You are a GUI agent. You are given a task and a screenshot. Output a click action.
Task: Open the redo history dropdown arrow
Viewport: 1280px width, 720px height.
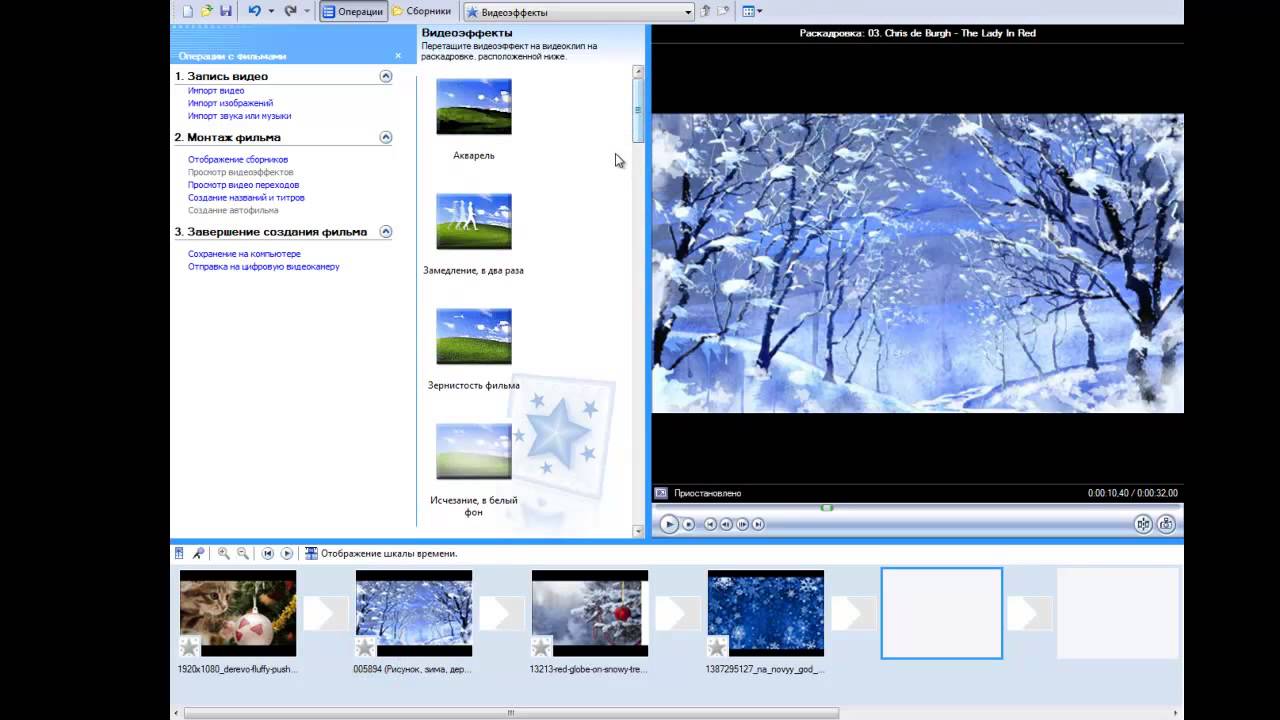[307, 11]
